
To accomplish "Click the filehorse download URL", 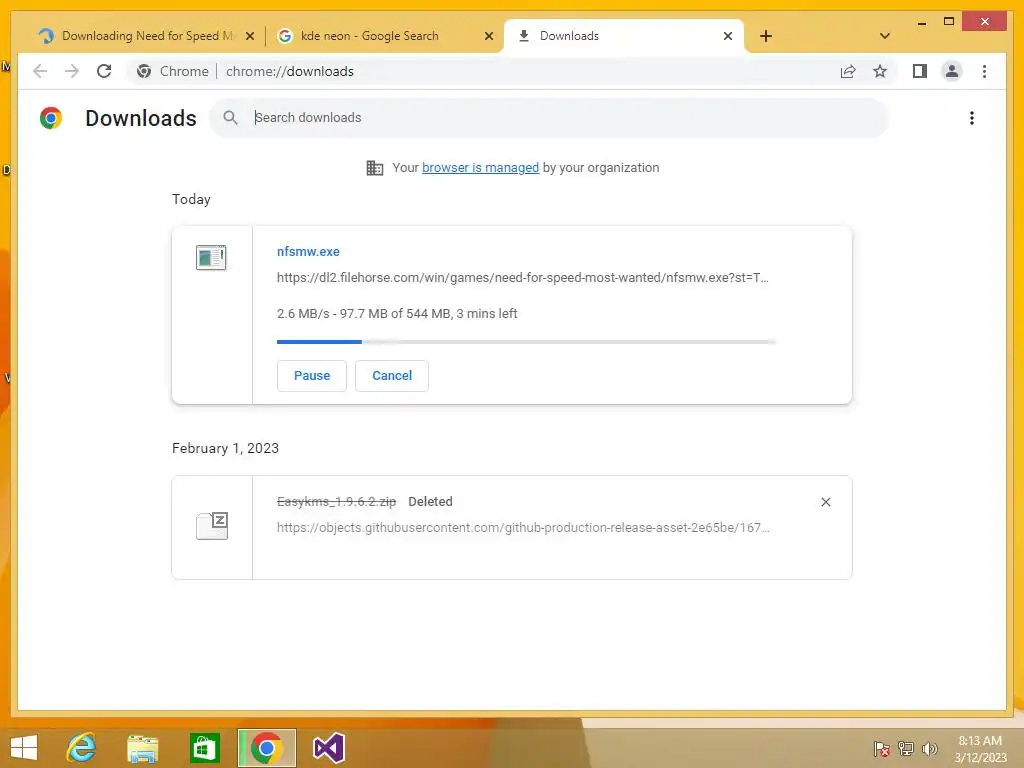I will [x=522, y=278].
